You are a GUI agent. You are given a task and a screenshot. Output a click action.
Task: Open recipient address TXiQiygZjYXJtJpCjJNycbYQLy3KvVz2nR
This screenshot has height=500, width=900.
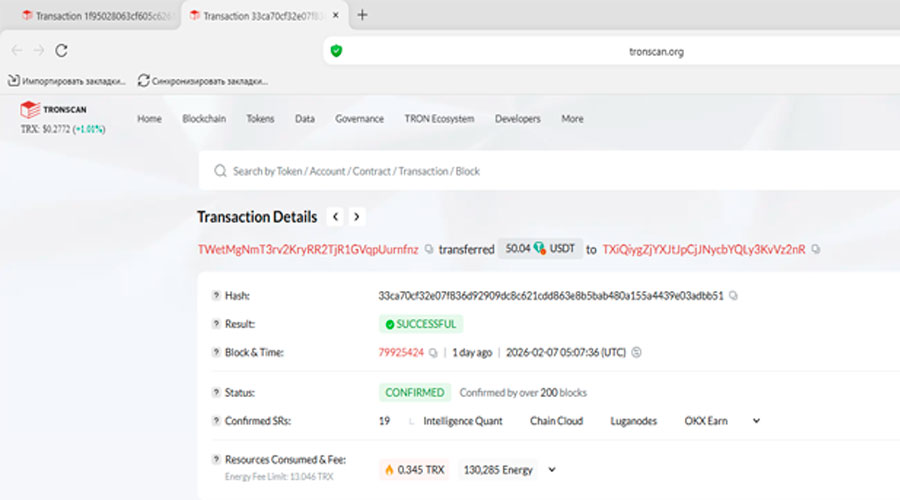704,249
